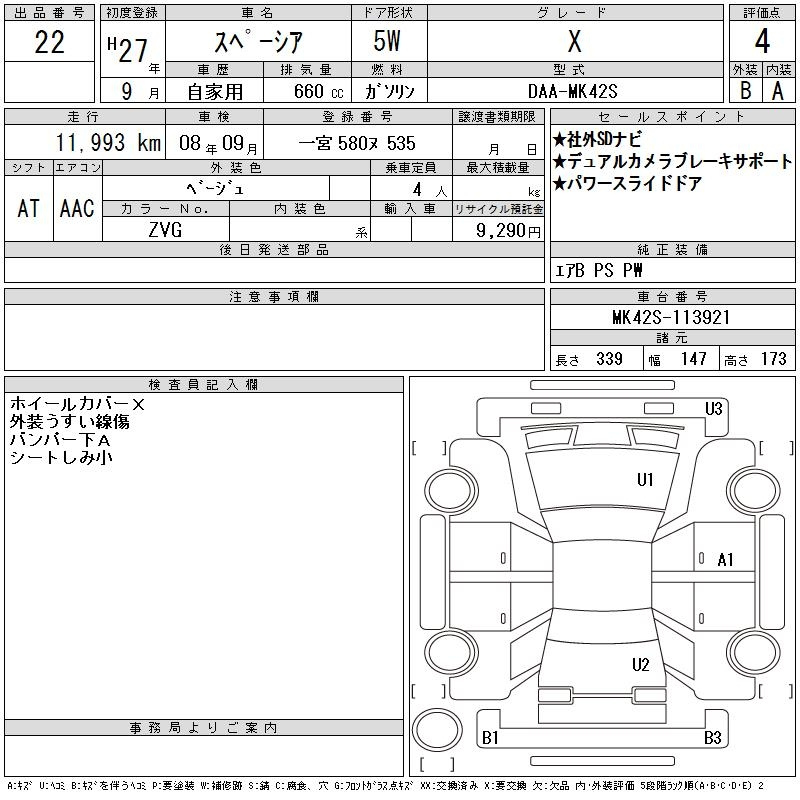This screenshot has width=800, height=800.
Task: Select the overall grade score 4
Action: tap(762, 43)
